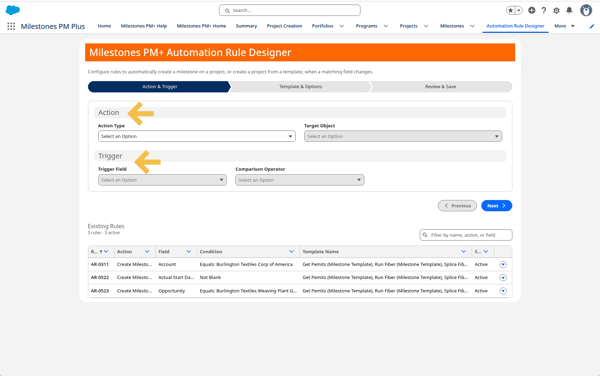Open the rule number column menu chevron
Screen dimensions: 600x376
click(106, 252)
